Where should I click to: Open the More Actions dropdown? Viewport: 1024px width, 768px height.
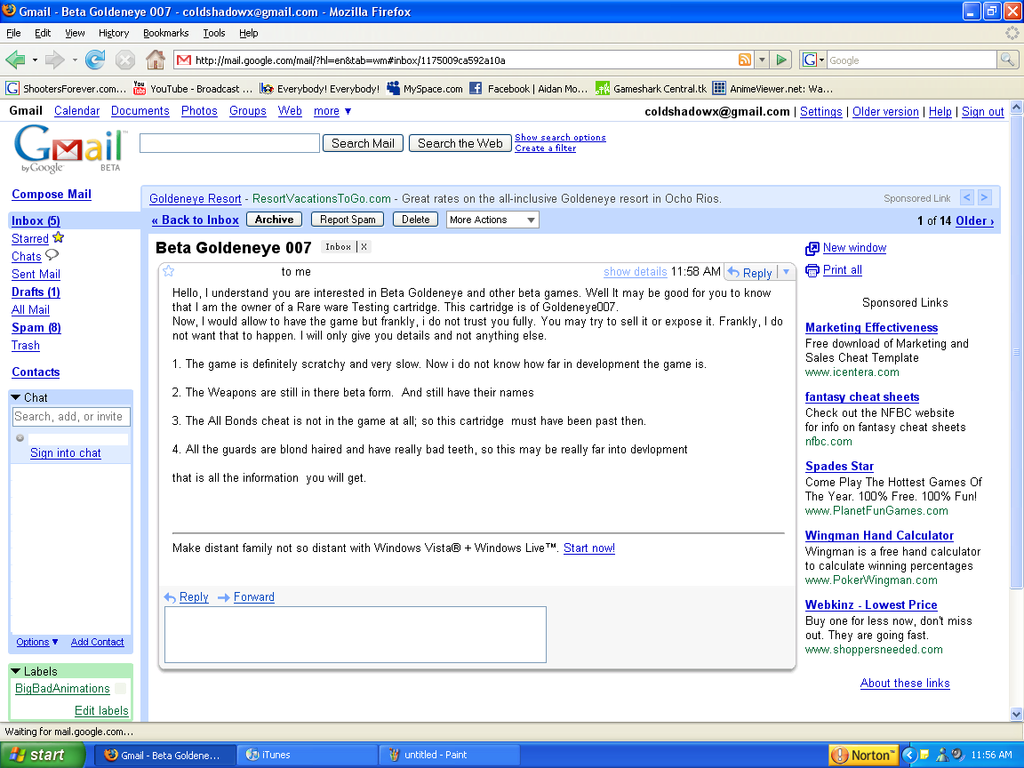492,220
